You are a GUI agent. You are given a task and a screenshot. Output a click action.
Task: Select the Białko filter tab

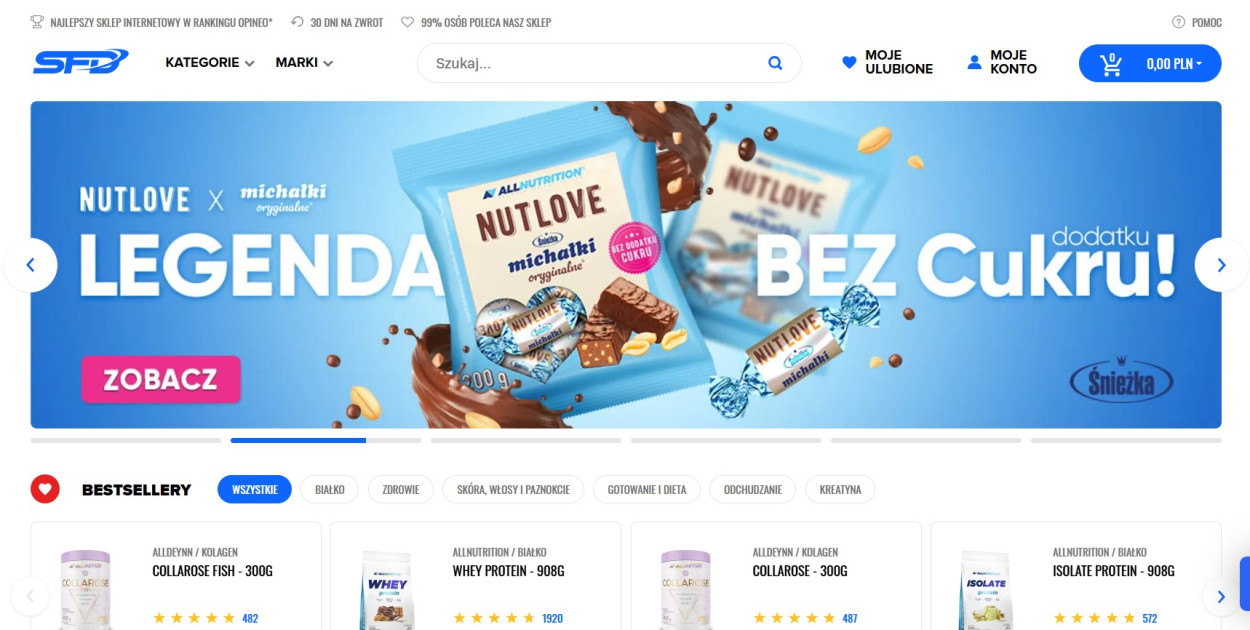[x=330, y=489]
